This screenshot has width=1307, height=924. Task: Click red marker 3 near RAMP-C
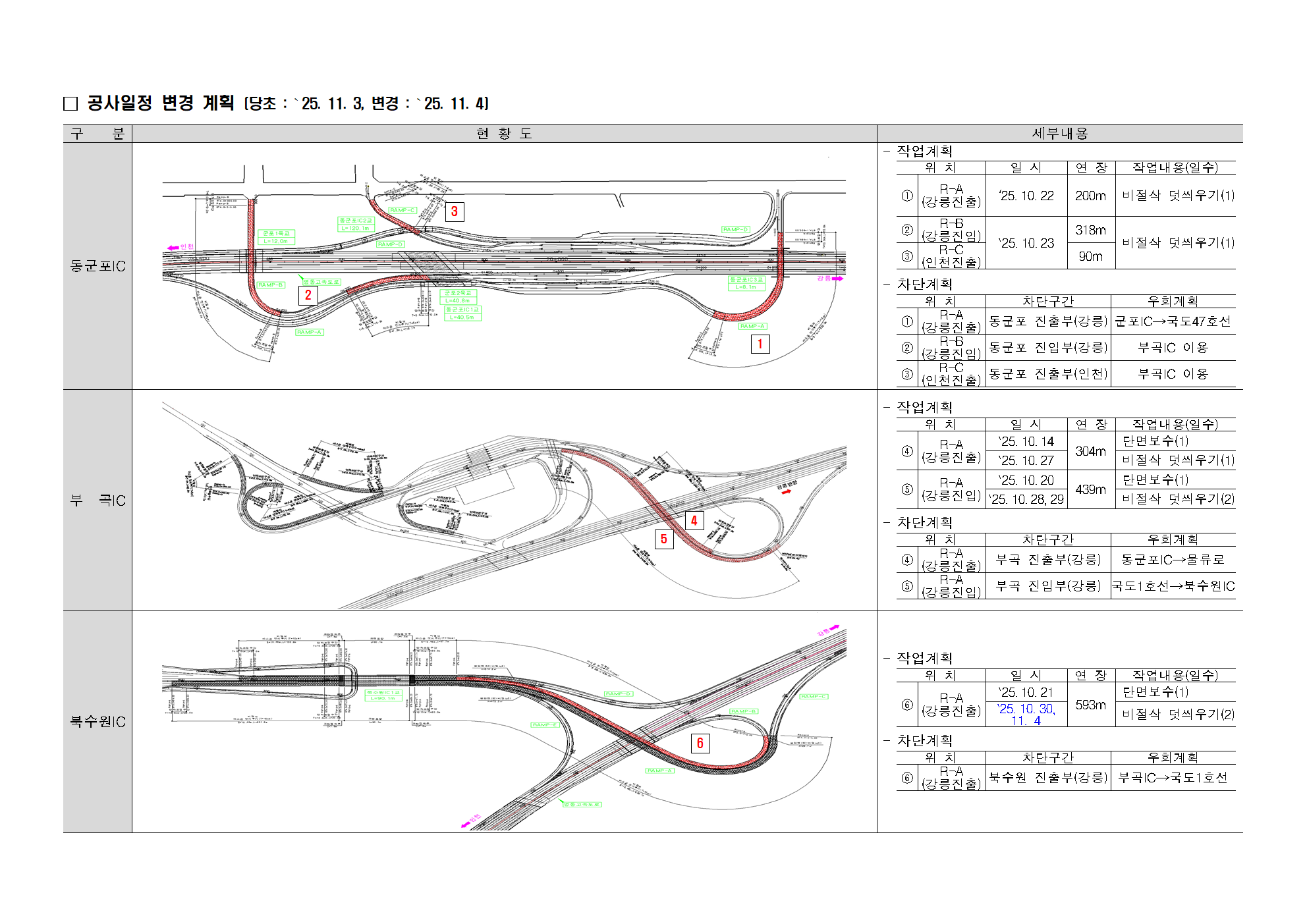(x=454, y=211)
